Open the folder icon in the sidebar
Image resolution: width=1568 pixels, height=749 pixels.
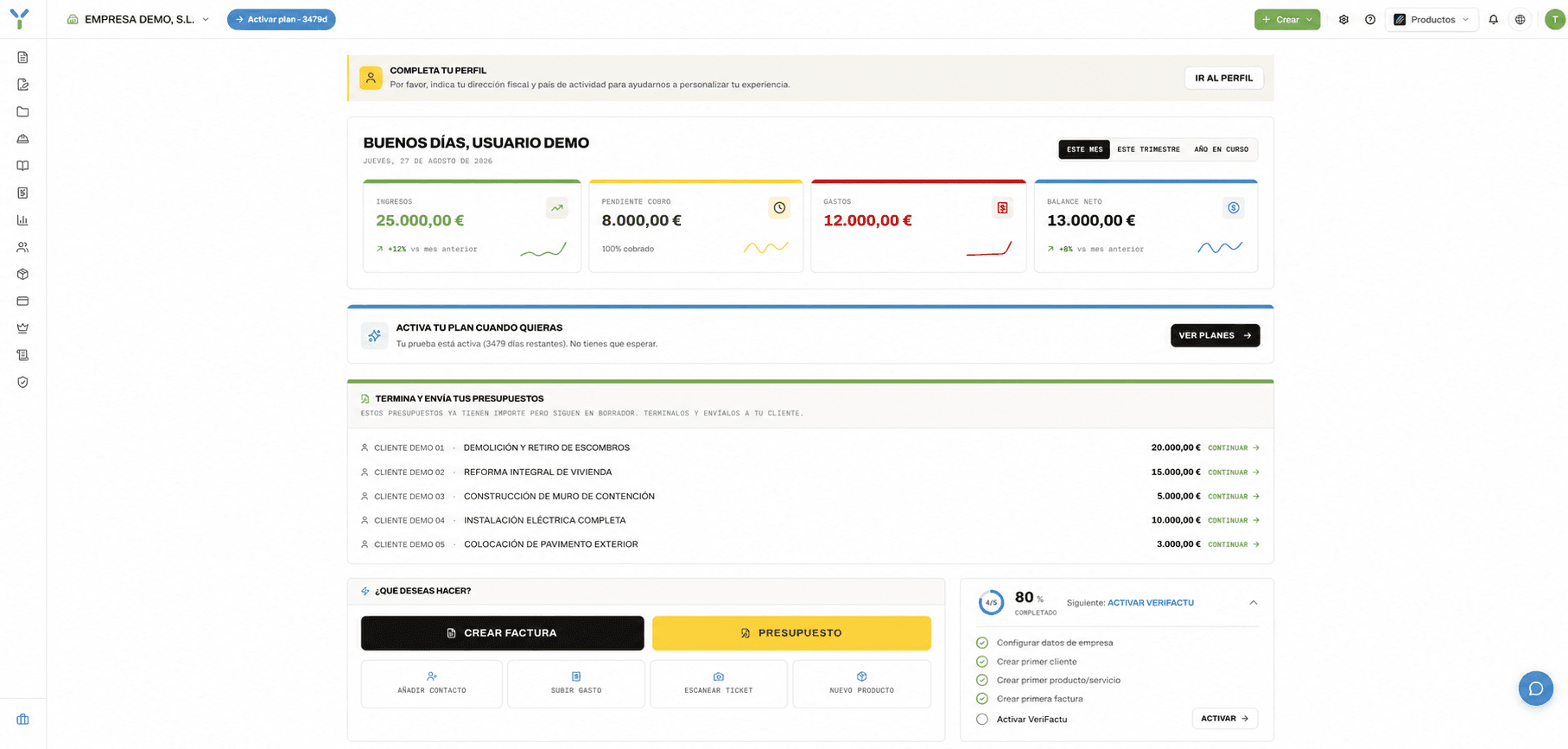click(22, 111)
